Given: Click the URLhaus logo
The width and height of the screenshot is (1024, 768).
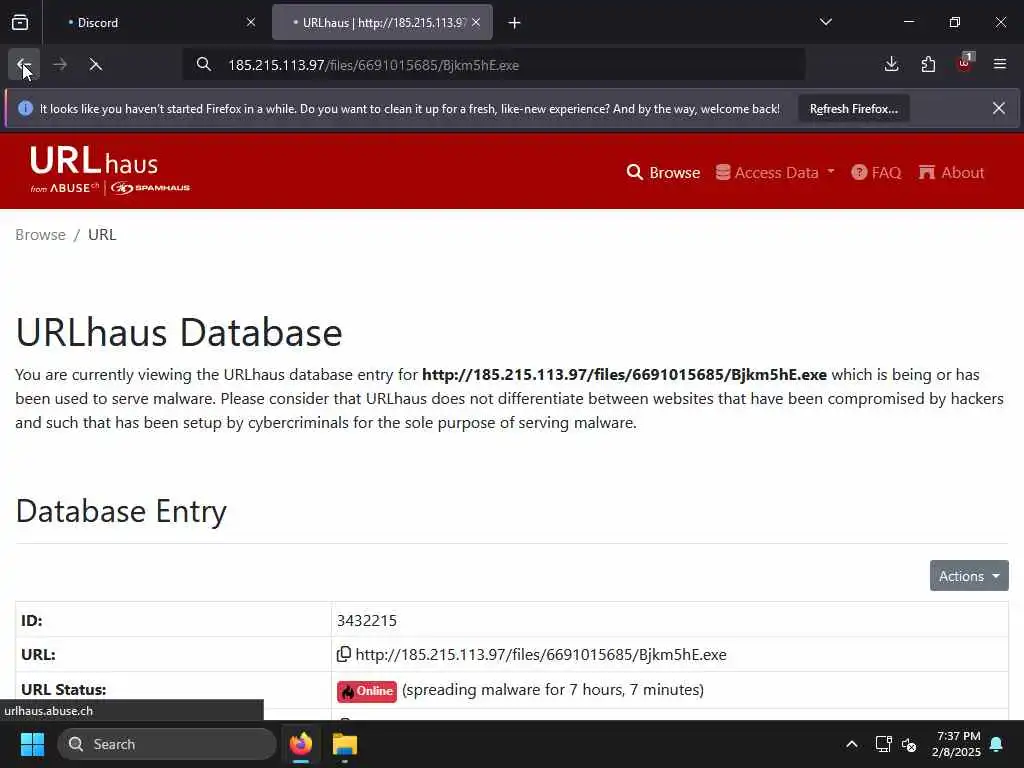Looking at the screenshot, I should tap(110, 170).
